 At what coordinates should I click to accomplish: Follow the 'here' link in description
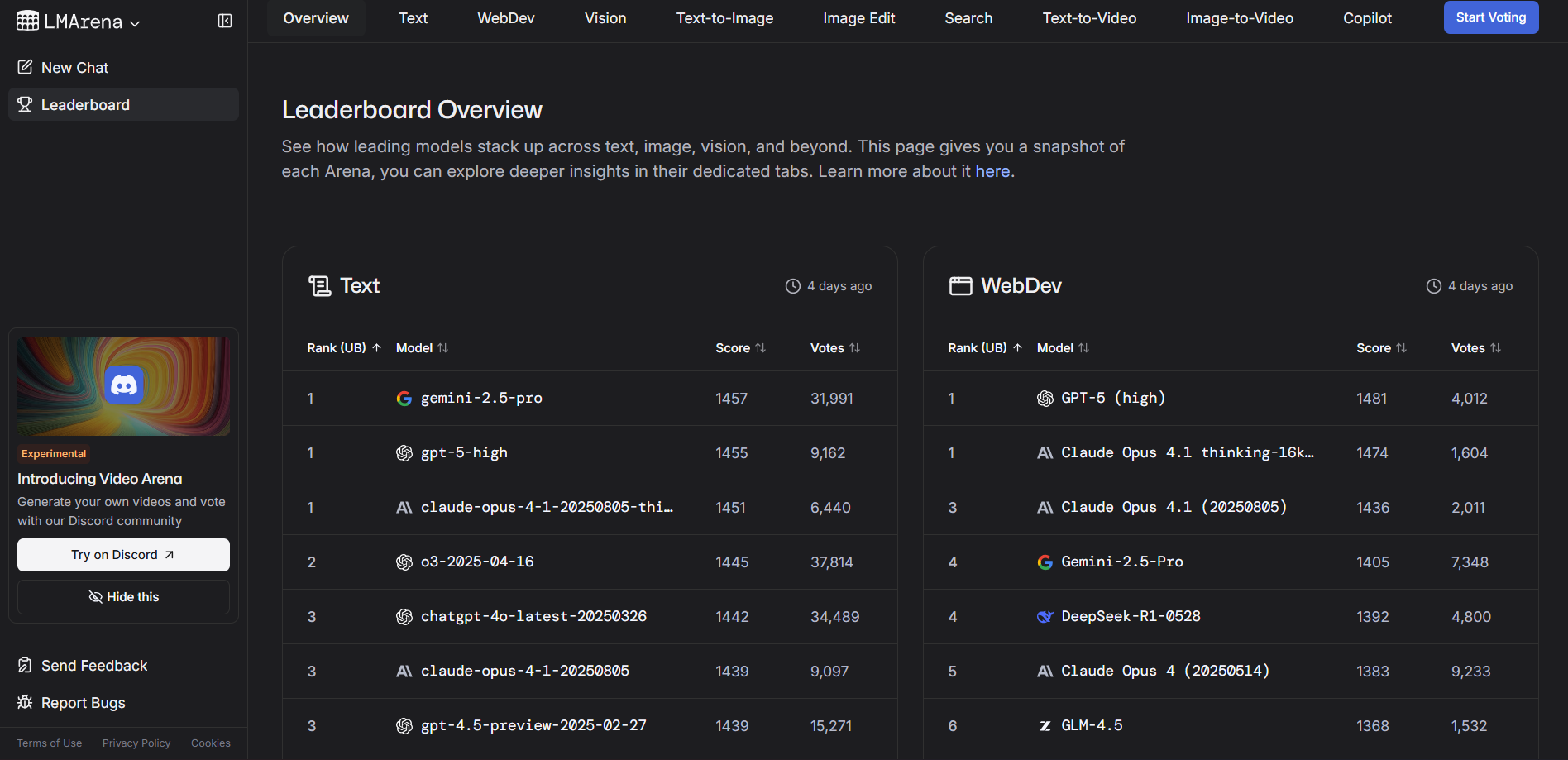click(992, 171)
